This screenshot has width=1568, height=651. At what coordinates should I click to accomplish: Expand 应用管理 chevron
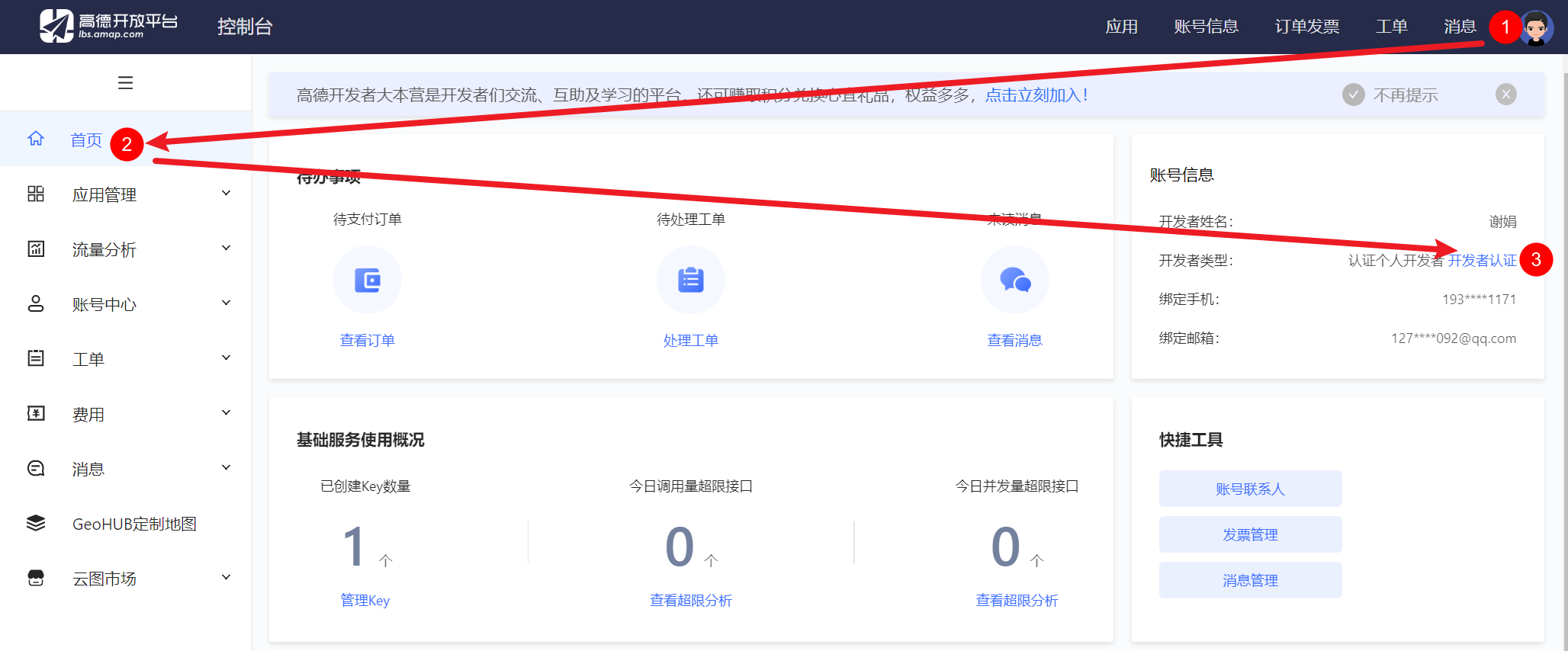click(x=226, y=194)
